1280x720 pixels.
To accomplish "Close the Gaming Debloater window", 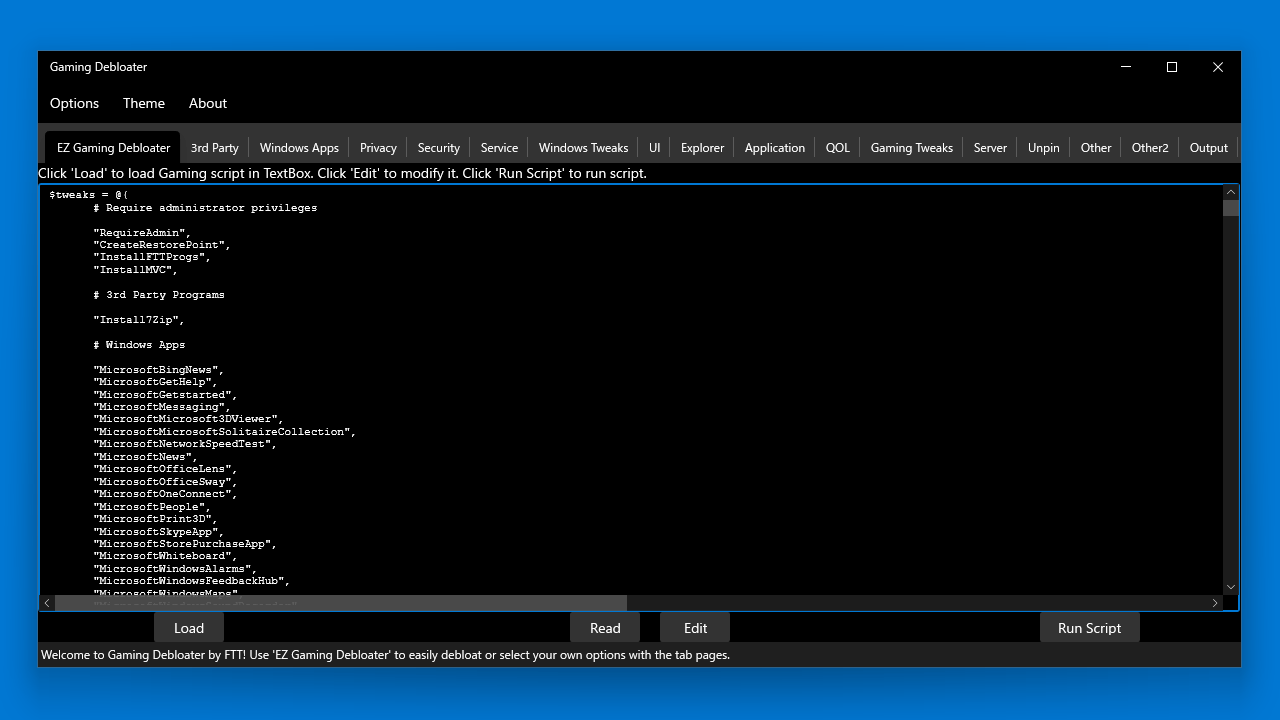I will [x=1218, y=67].
